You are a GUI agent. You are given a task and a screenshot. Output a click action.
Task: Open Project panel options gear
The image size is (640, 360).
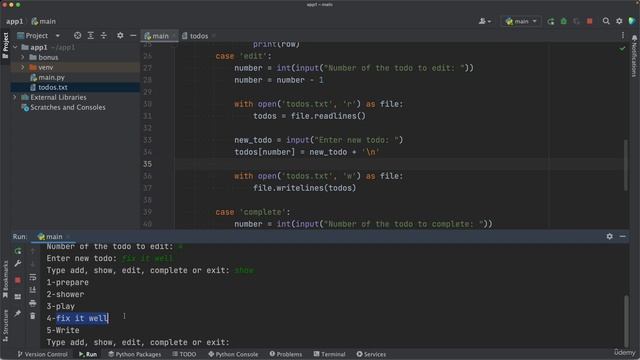coord(120,36)
